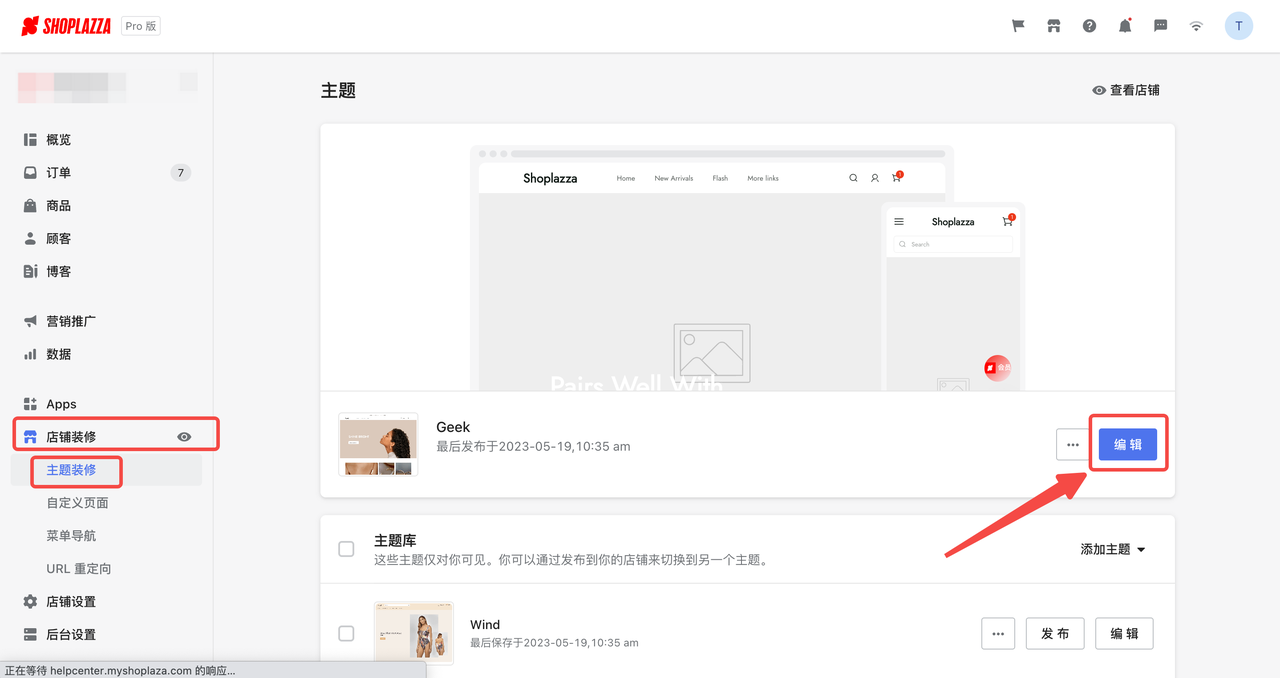Open more options for Wind theme
This screenshot has height=678, width=1280.
click(998, 633)
